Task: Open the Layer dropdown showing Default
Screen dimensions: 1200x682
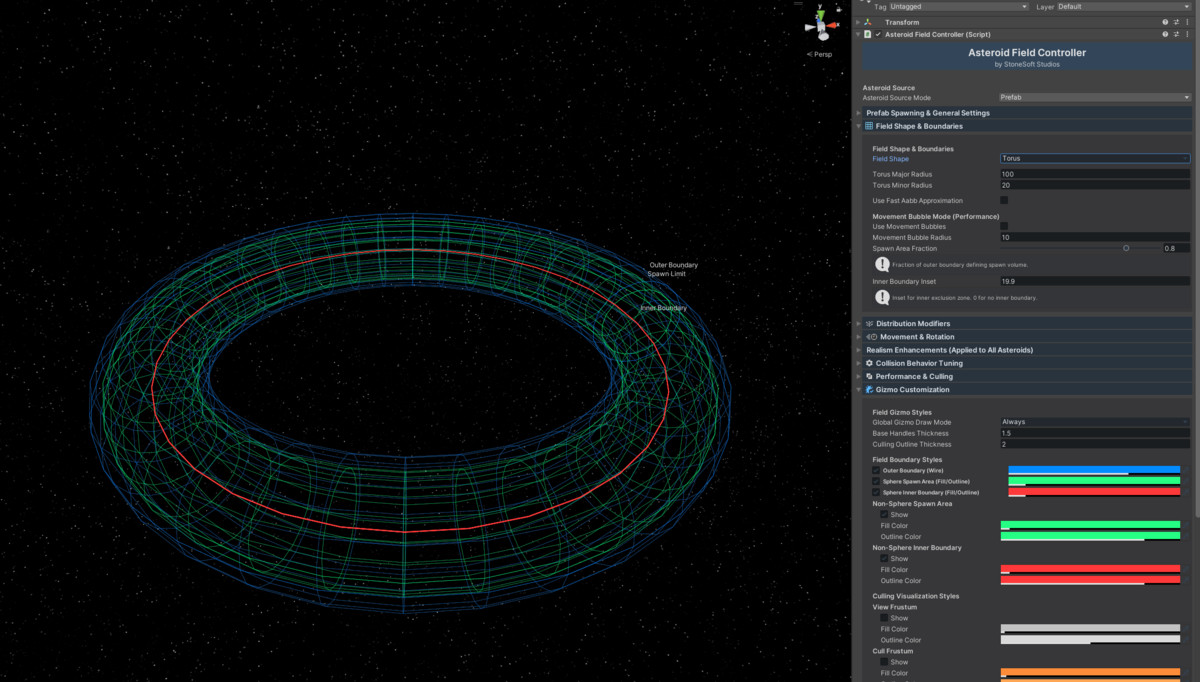Action: point(1124,7)
